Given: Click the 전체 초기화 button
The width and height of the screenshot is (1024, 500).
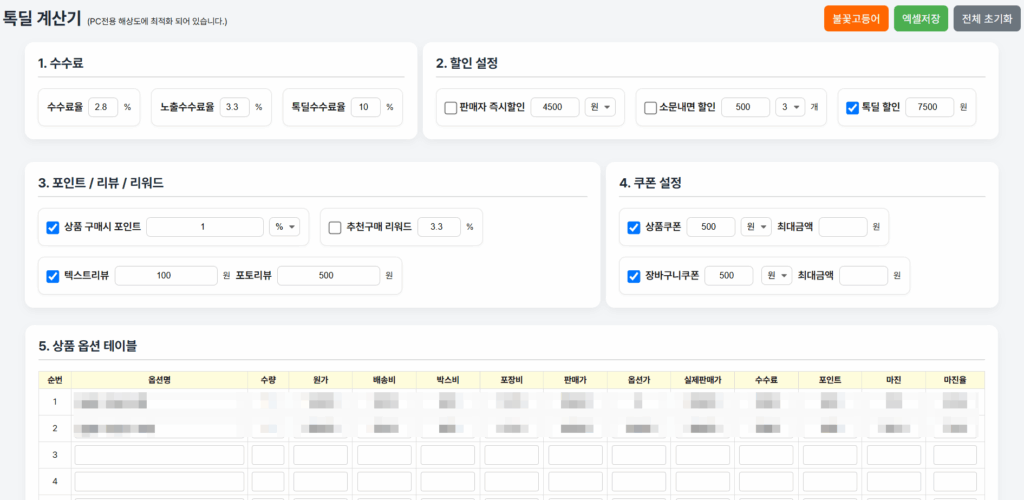Looking at the screenshot, I should (987, 18).
